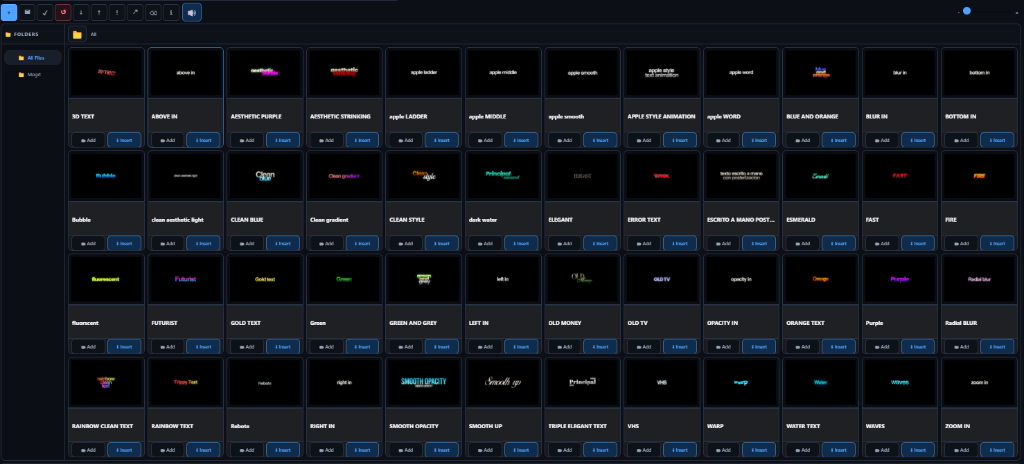This screenshot has width=1024, height=464.
Task: Open the 3D TEXT preset thumbnail
Action: coord(106,73)
